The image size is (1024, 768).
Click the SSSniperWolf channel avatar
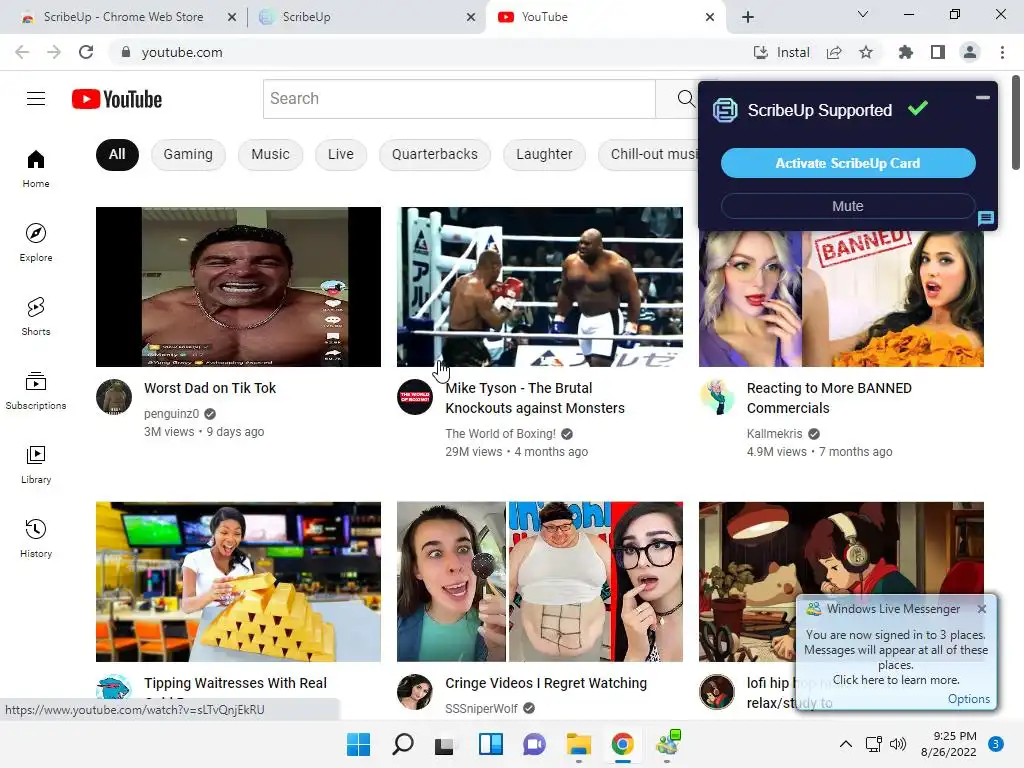tap(415, 692)
